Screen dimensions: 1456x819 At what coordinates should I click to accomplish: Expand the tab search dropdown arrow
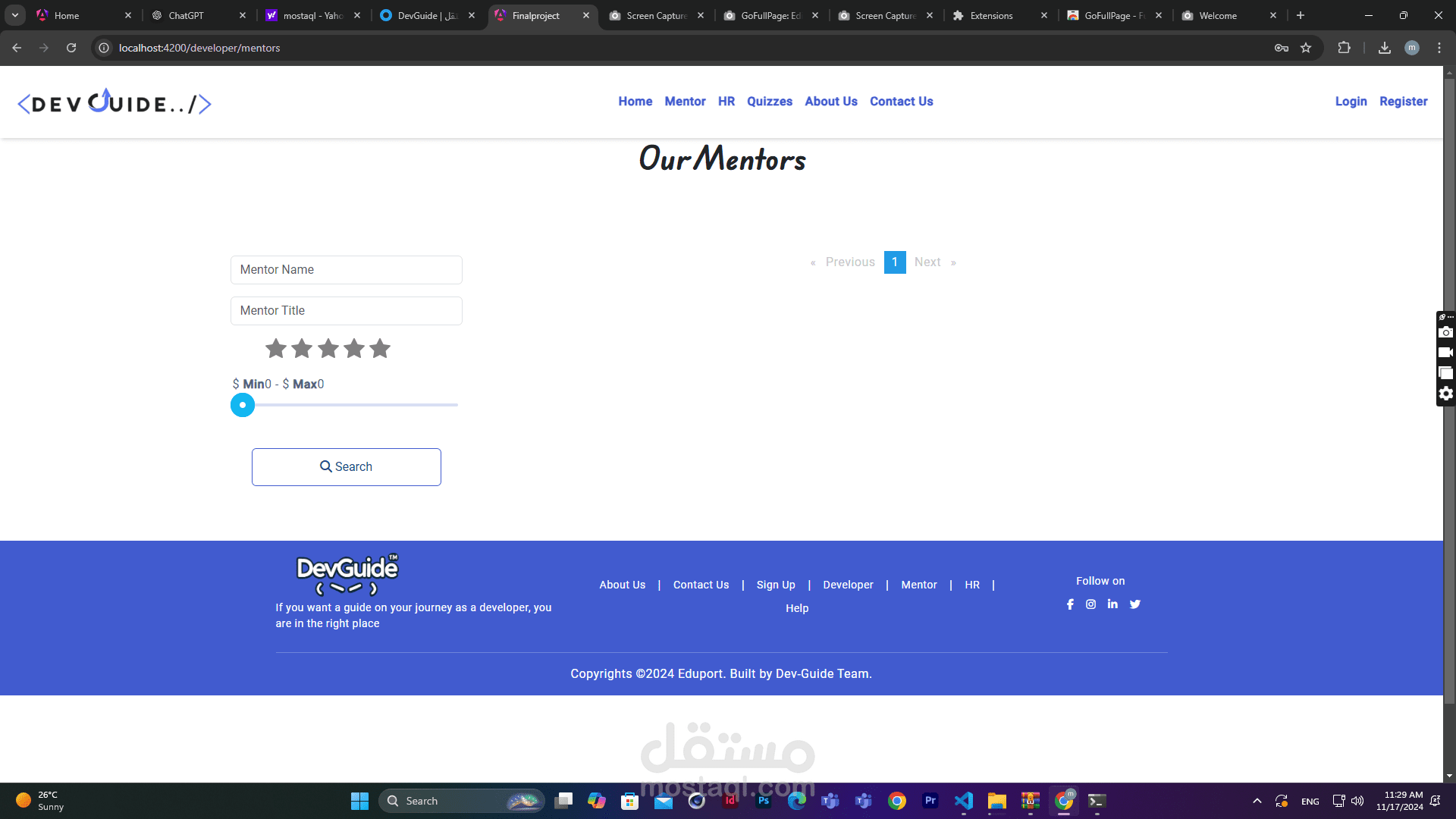14,15
